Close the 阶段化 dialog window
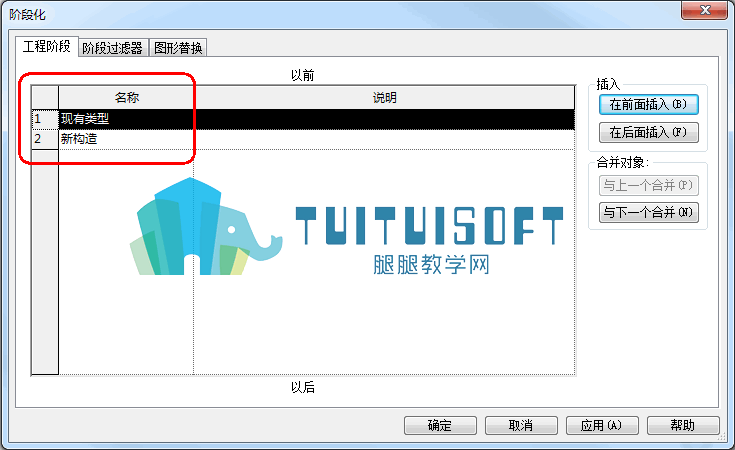 (705, 10)
